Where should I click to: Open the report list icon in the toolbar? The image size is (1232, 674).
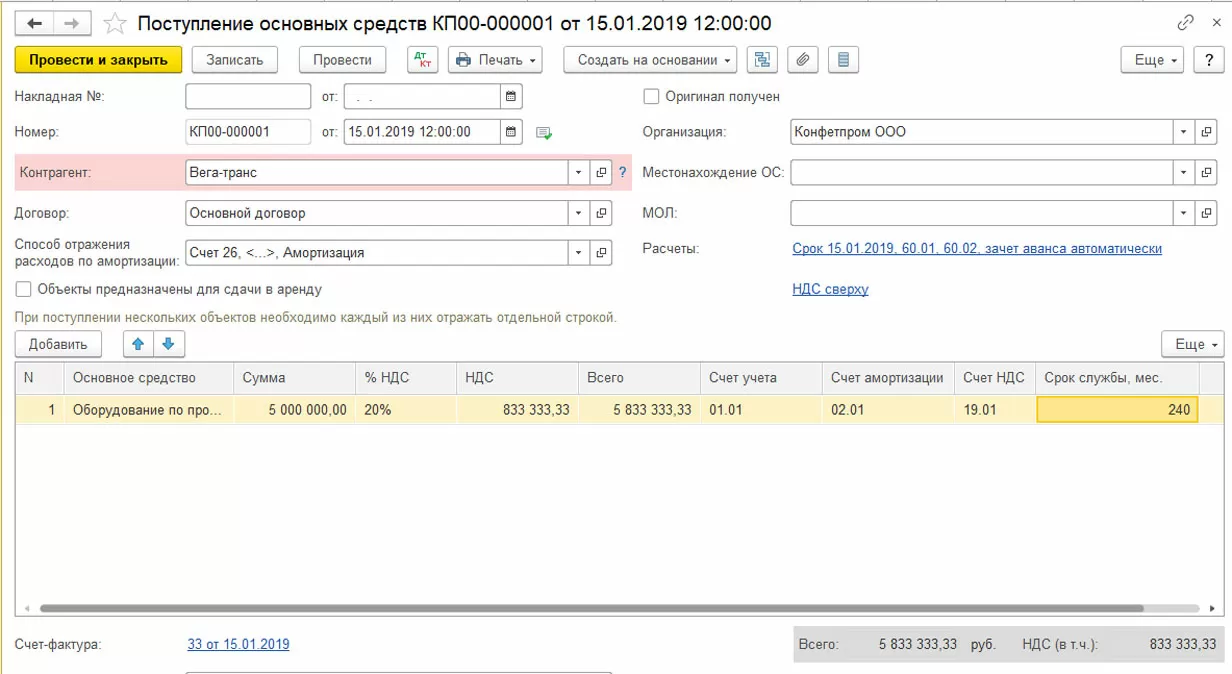pyautogui.click(x=843, y=60)
